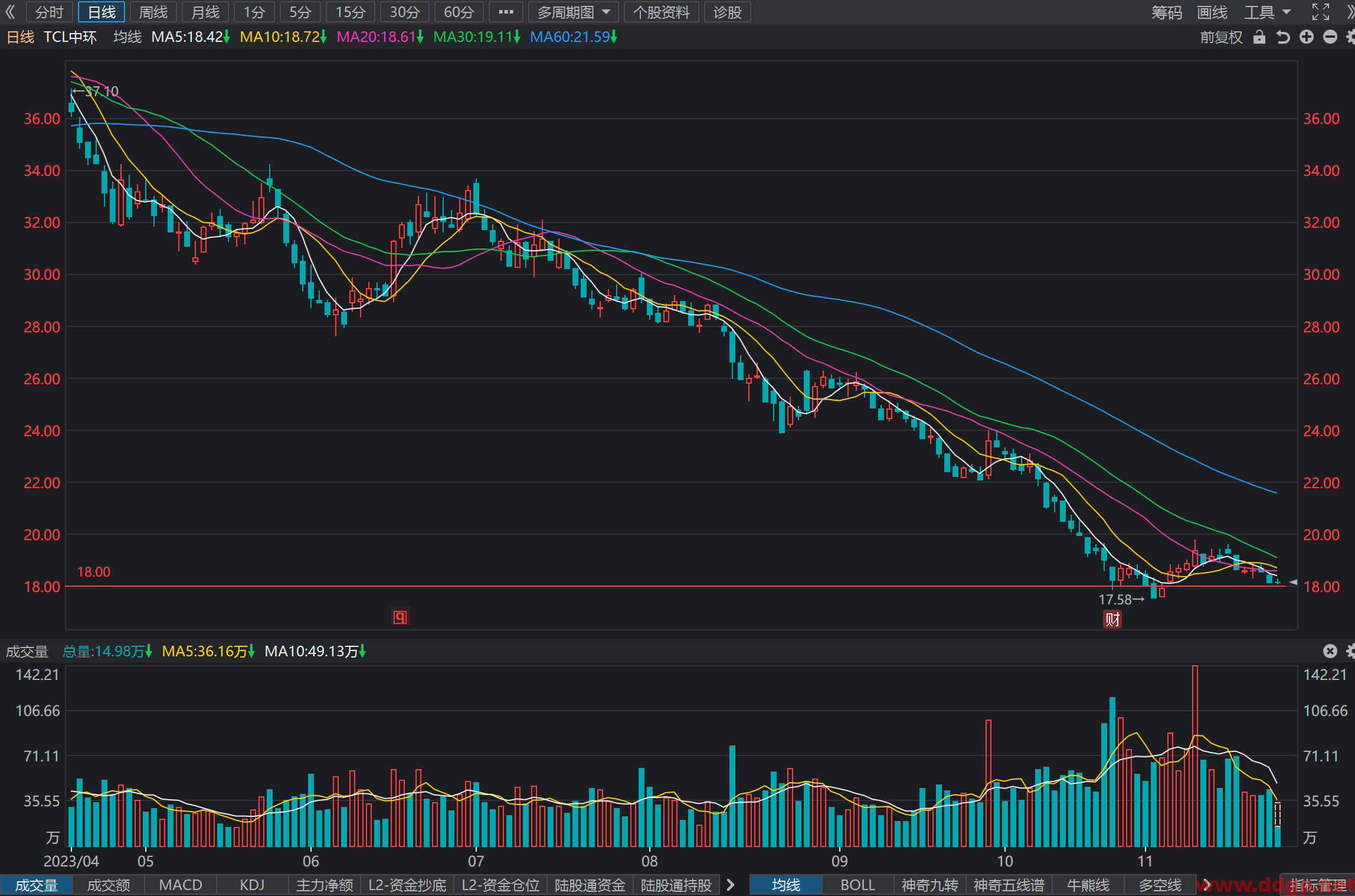Select the 均线 main overlay tab
Screen dimensions: 1355x896
click(x=786, y=885)
